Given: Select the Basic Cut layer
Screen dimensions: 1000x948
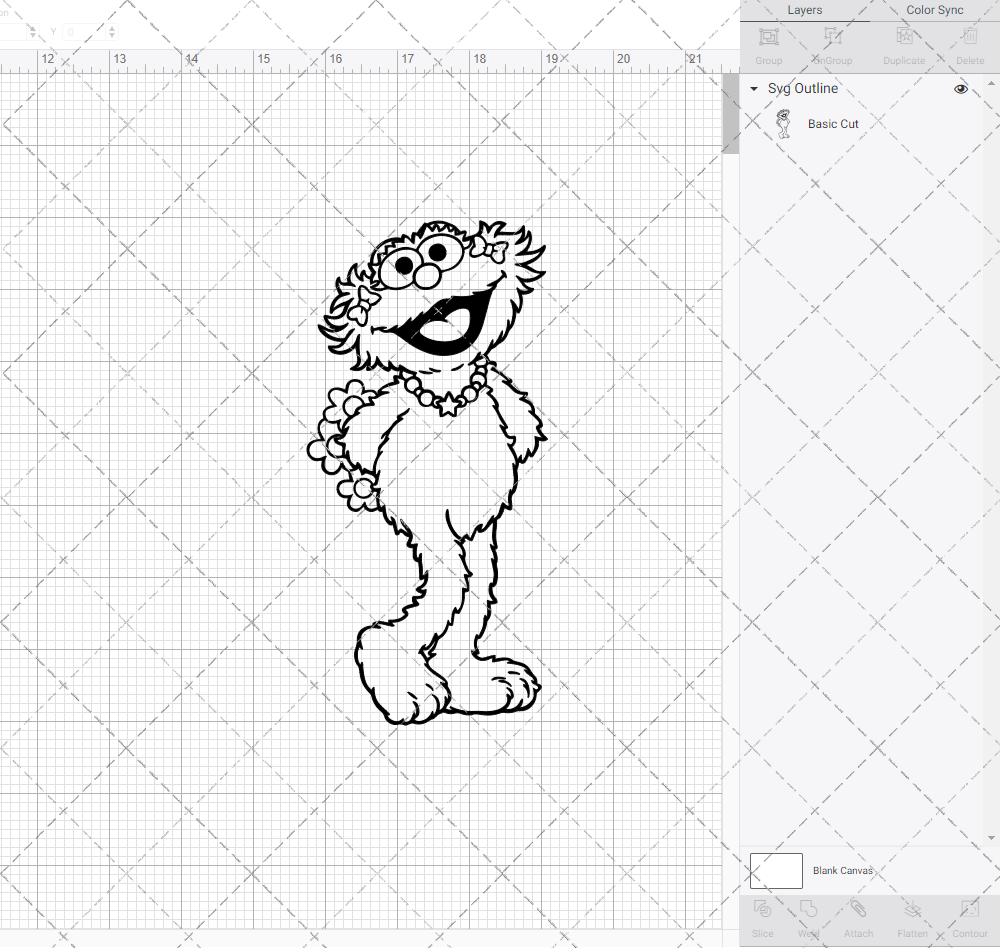Looking at the screenshot, I should coord(833,123).
